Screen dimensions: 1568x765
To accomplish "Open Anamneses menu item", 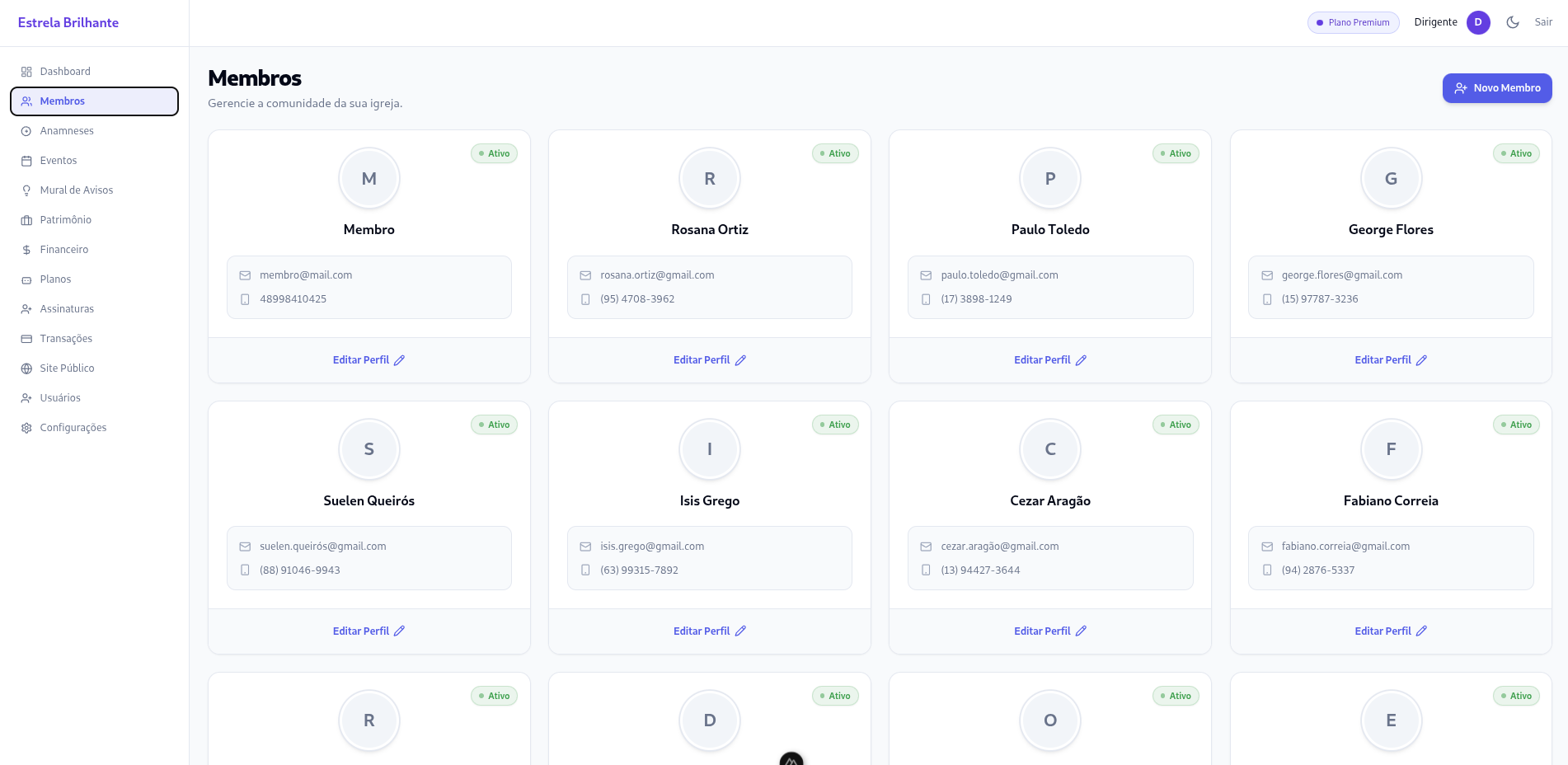I will click(x=94, y=131).
